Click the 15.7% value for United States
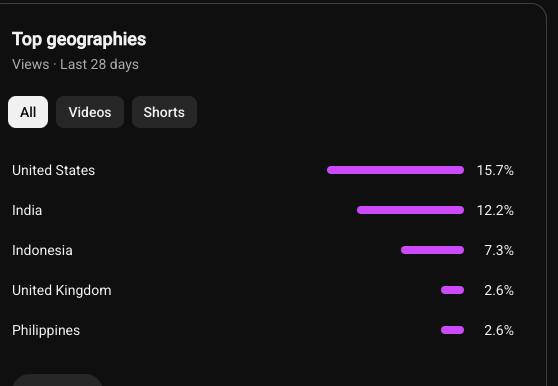 (x=495, y=170)
